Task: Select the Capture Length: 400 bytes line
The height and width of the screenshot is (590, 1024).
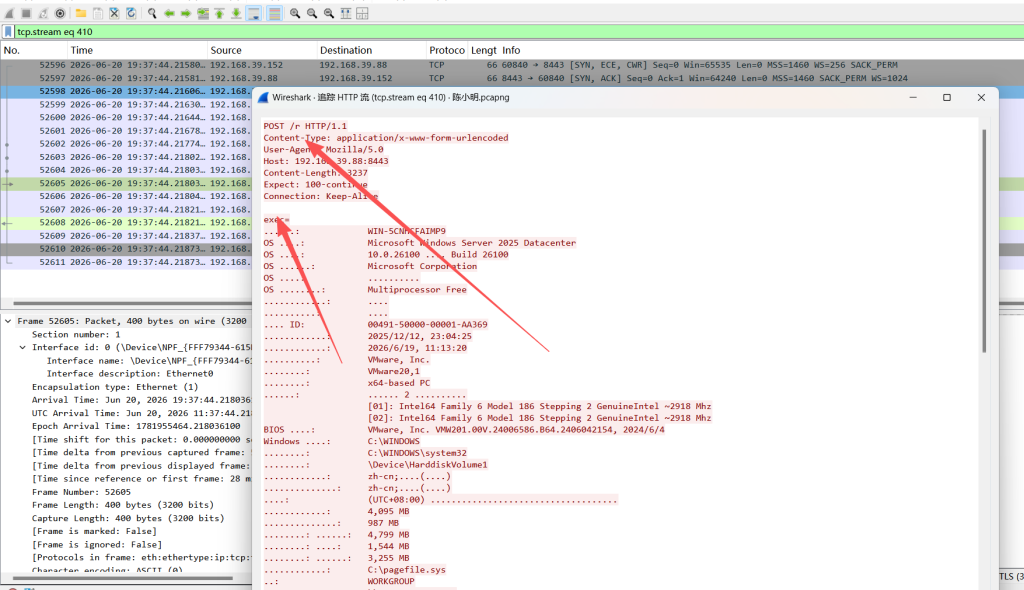Action: click(x=127, y=518)
